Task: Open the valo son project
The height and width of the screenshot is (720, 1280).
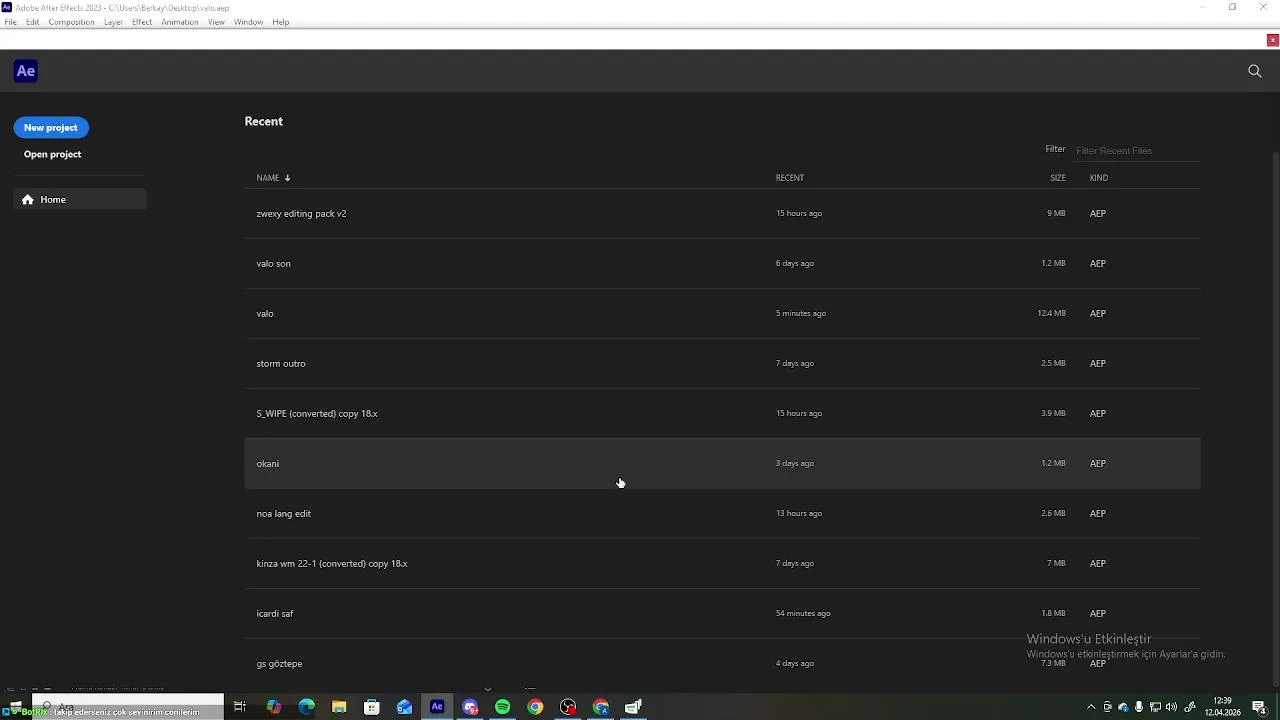Action: point(722,263)
